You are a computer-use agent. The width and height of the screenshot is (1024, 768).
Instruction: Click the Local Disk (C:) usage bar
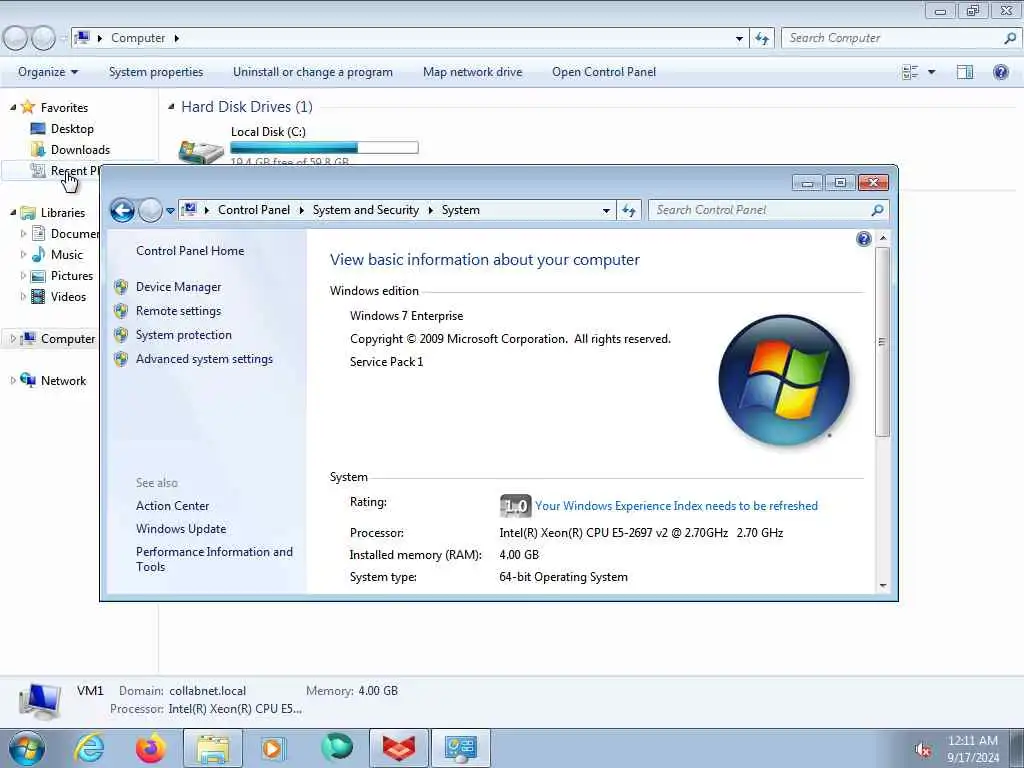[325, 148]
